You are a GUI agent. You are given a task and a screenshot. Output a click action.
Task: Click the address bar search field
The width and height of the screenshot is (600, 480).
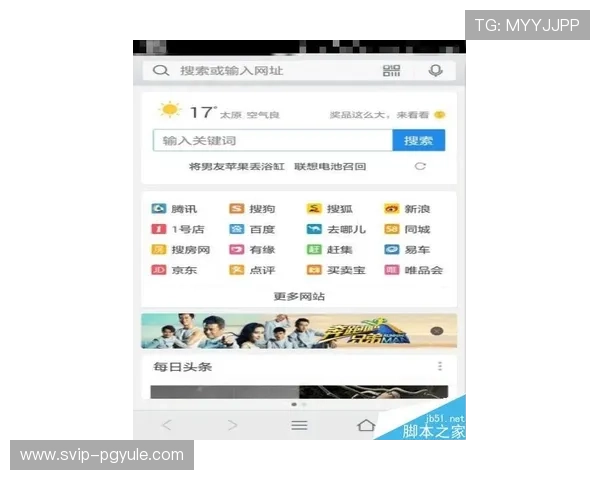click(299, 70)
